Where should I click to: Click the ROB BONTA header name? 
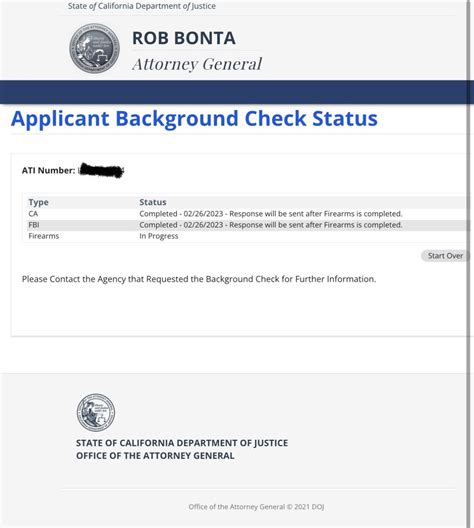[184, 38]
